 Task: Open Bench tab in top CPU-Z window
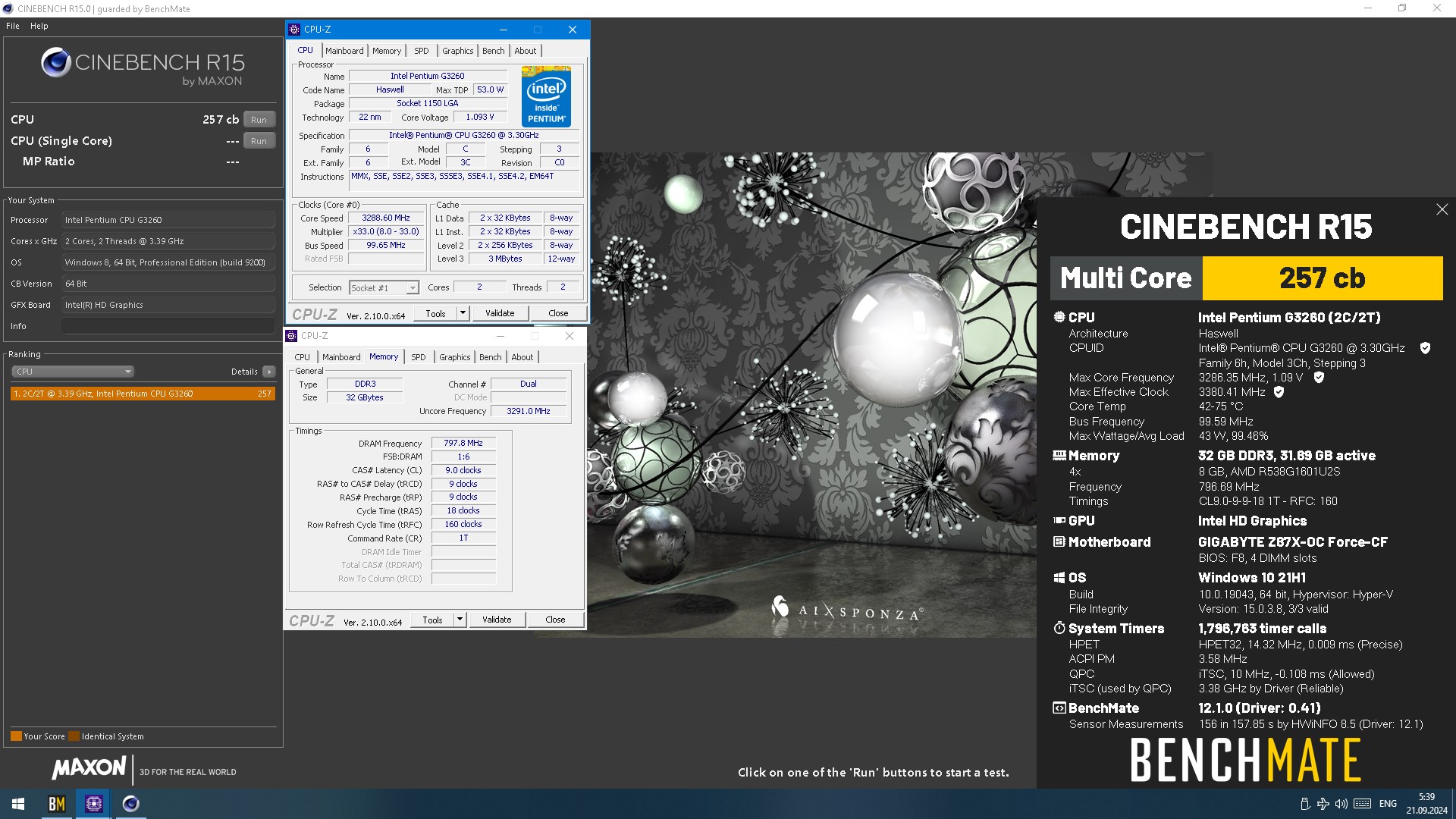click(494, 51)
